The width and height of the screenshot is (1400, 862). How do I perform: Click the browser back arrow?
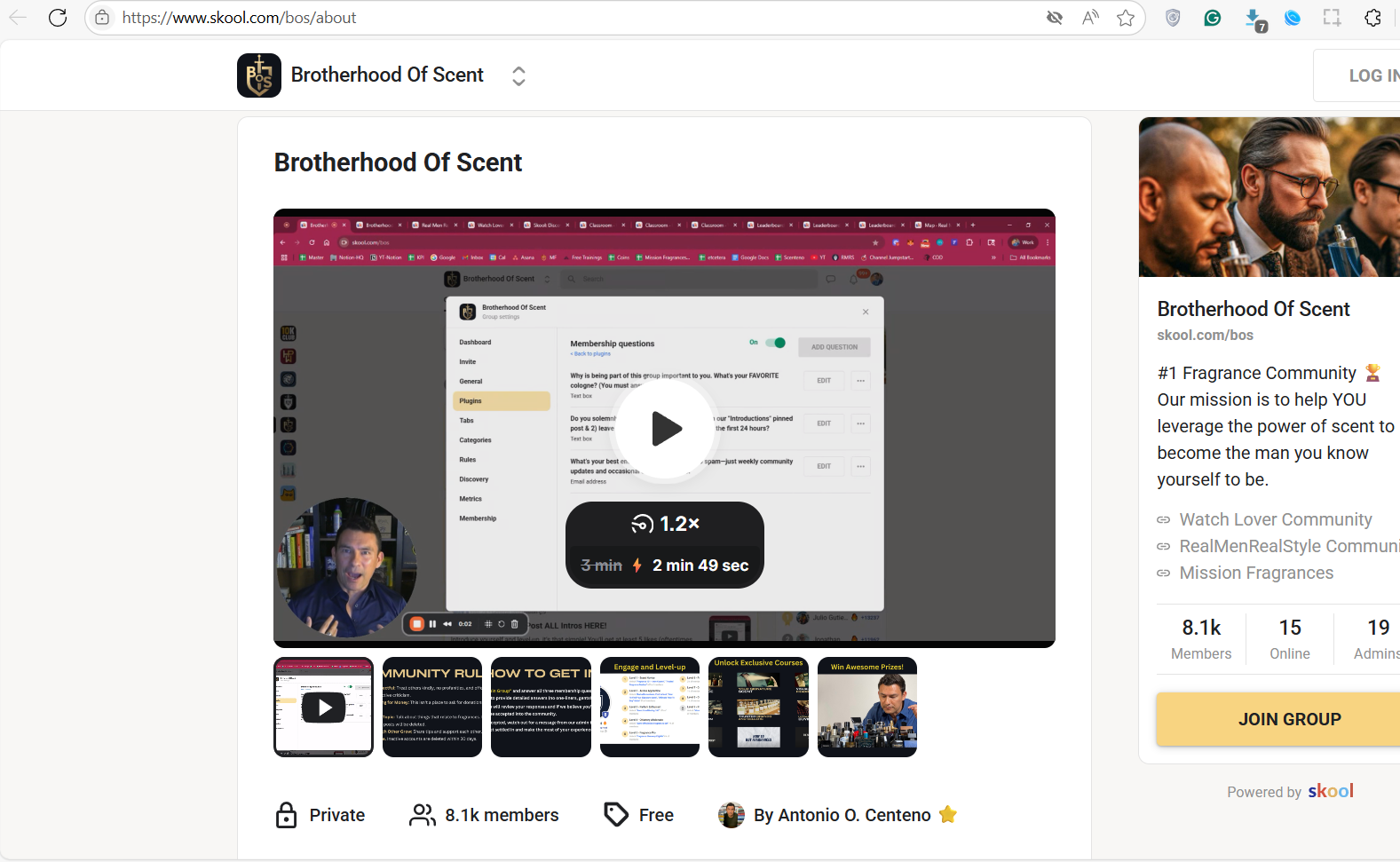click(x=18, y=18)
